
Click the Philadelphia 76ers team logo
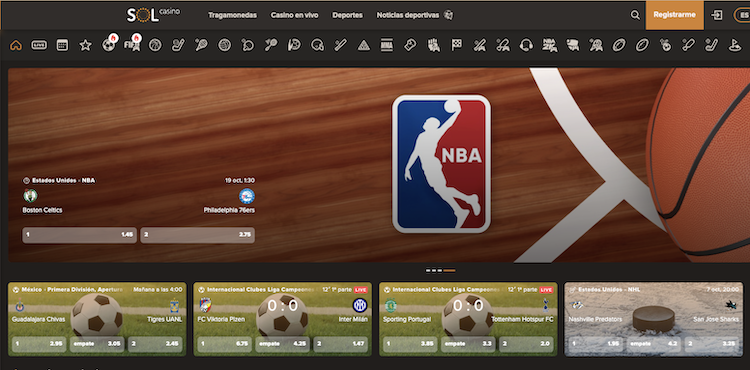click(x=247, y=196)
